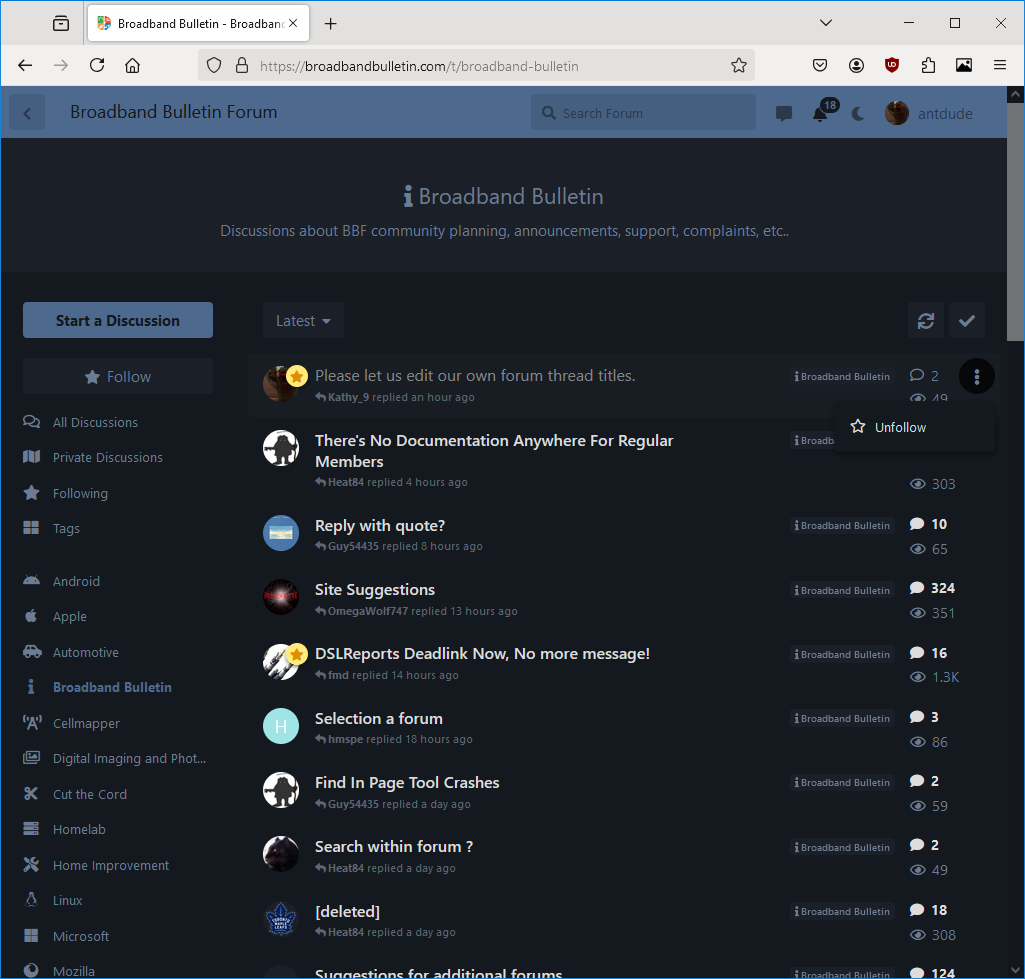Image resolution: width=1025 pixels, height=979 pixels.
Task: Focus the Search Forum field
Action: (x=643, y=113)
